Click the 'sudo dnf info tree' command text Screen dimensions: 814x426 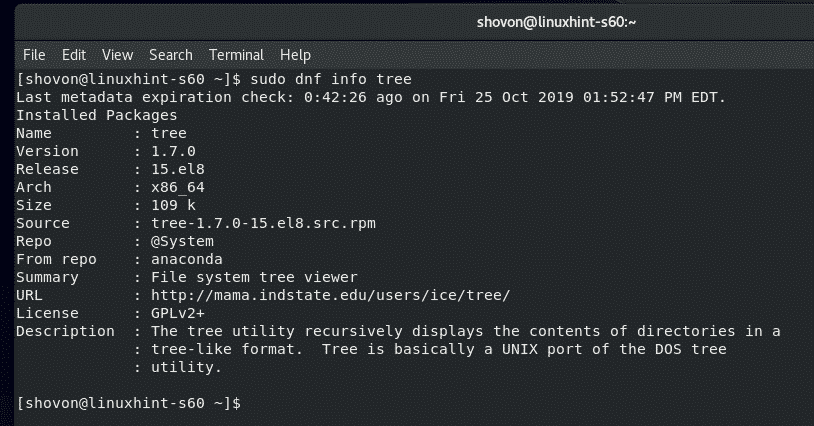coord(328,79)
